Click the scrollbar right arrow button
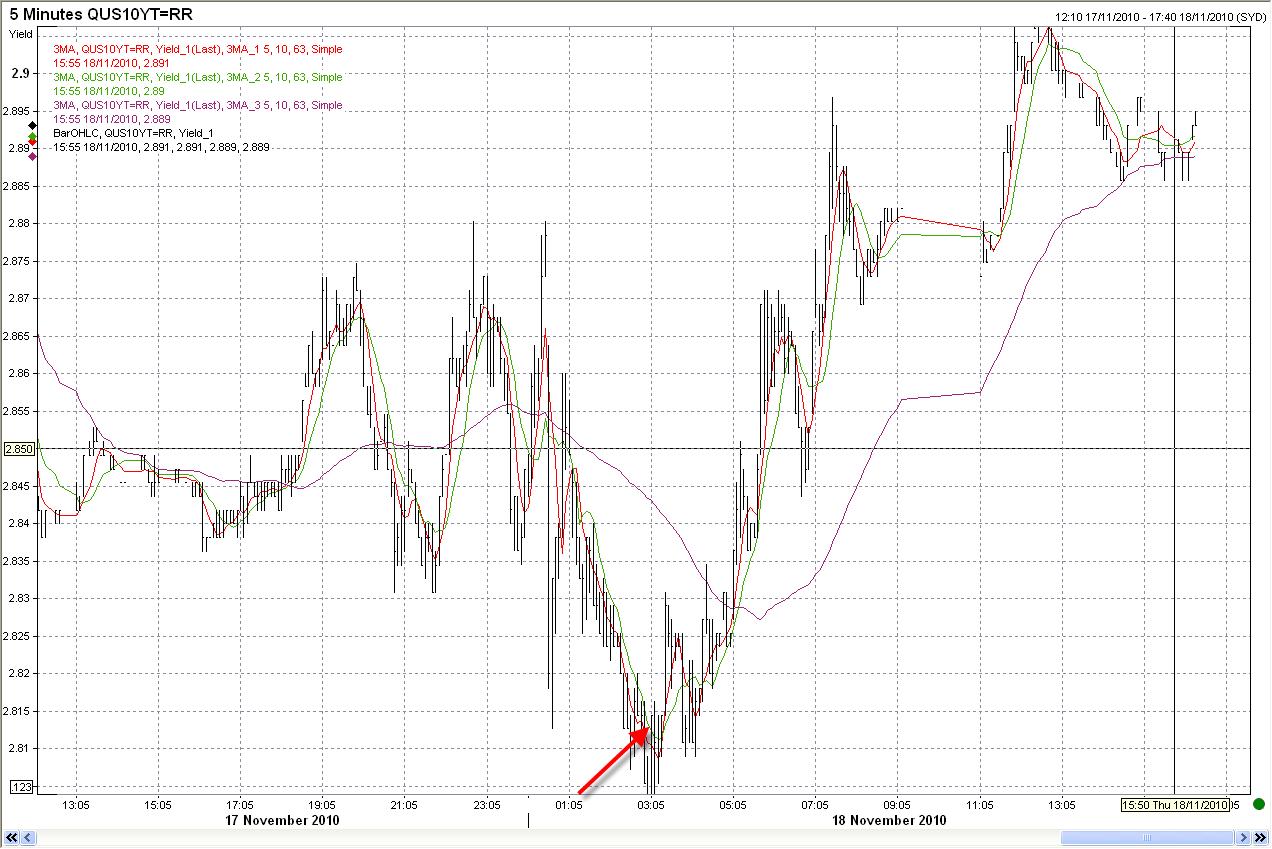The width and height of the screenshot is (1272, 849). pyautogui.click(x=1243, y=838)
